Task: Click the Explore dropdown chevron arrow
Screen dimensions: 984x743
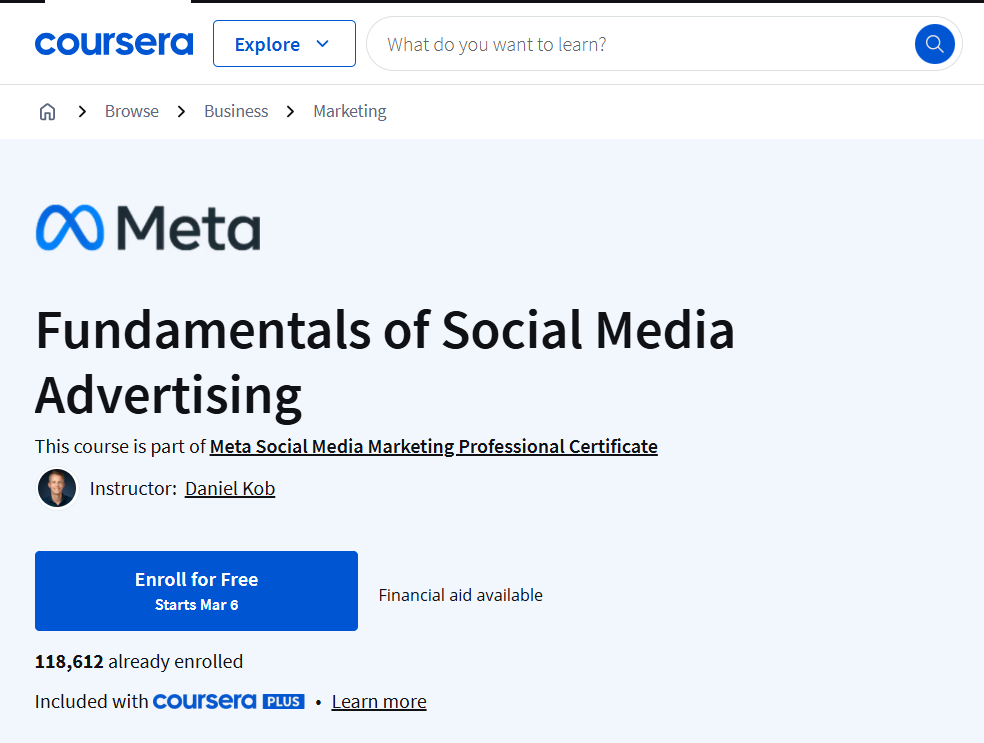Action: pyautogui.click(x=322, y=44)
